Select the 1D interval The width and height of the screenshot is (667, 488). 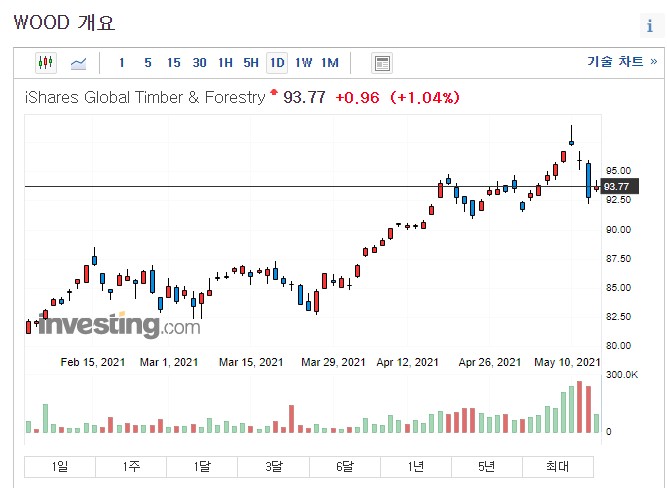[x=277, y=63]
